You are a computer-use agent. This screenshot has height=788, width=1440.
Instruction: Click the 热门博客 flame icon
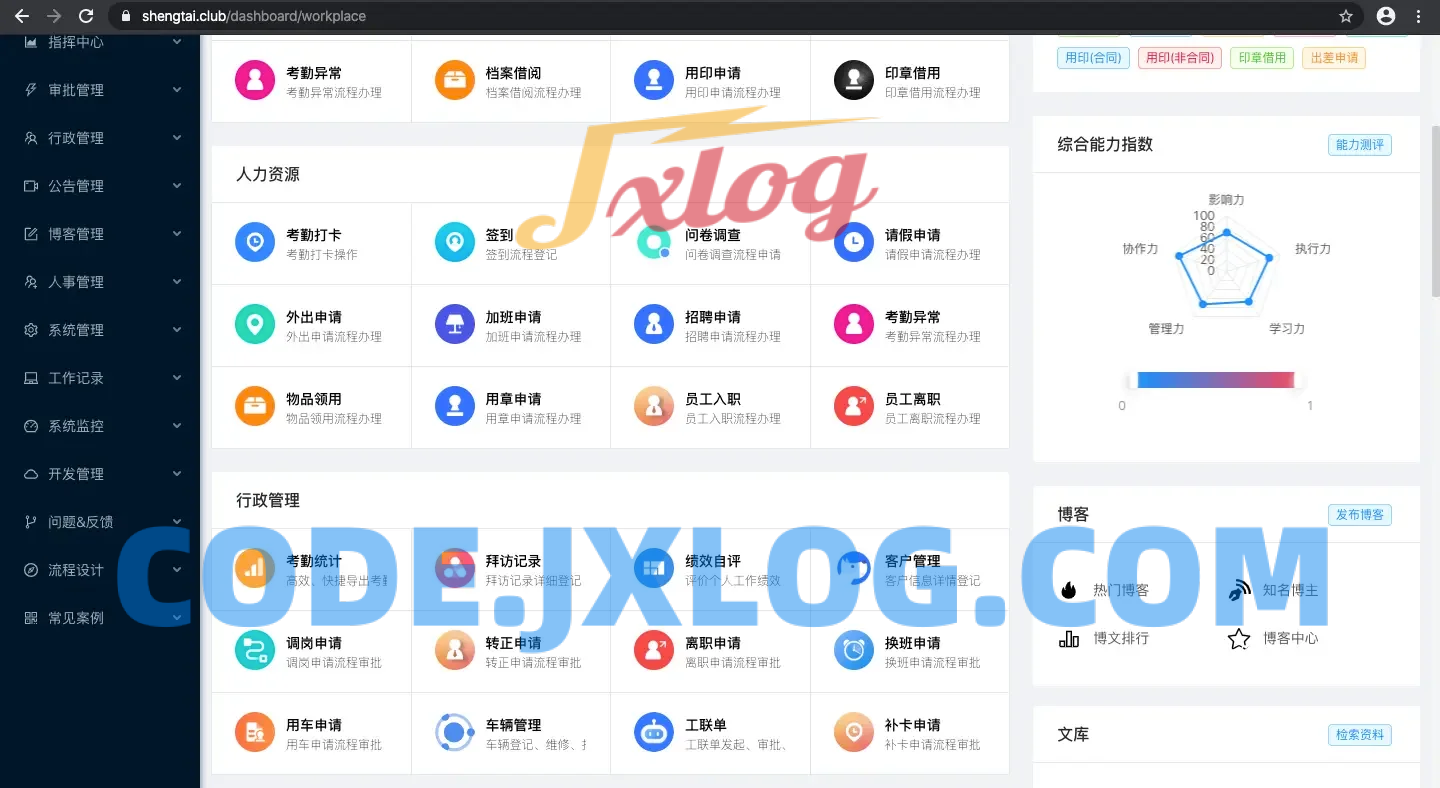pyautogui.click(x=1069, y=590)
